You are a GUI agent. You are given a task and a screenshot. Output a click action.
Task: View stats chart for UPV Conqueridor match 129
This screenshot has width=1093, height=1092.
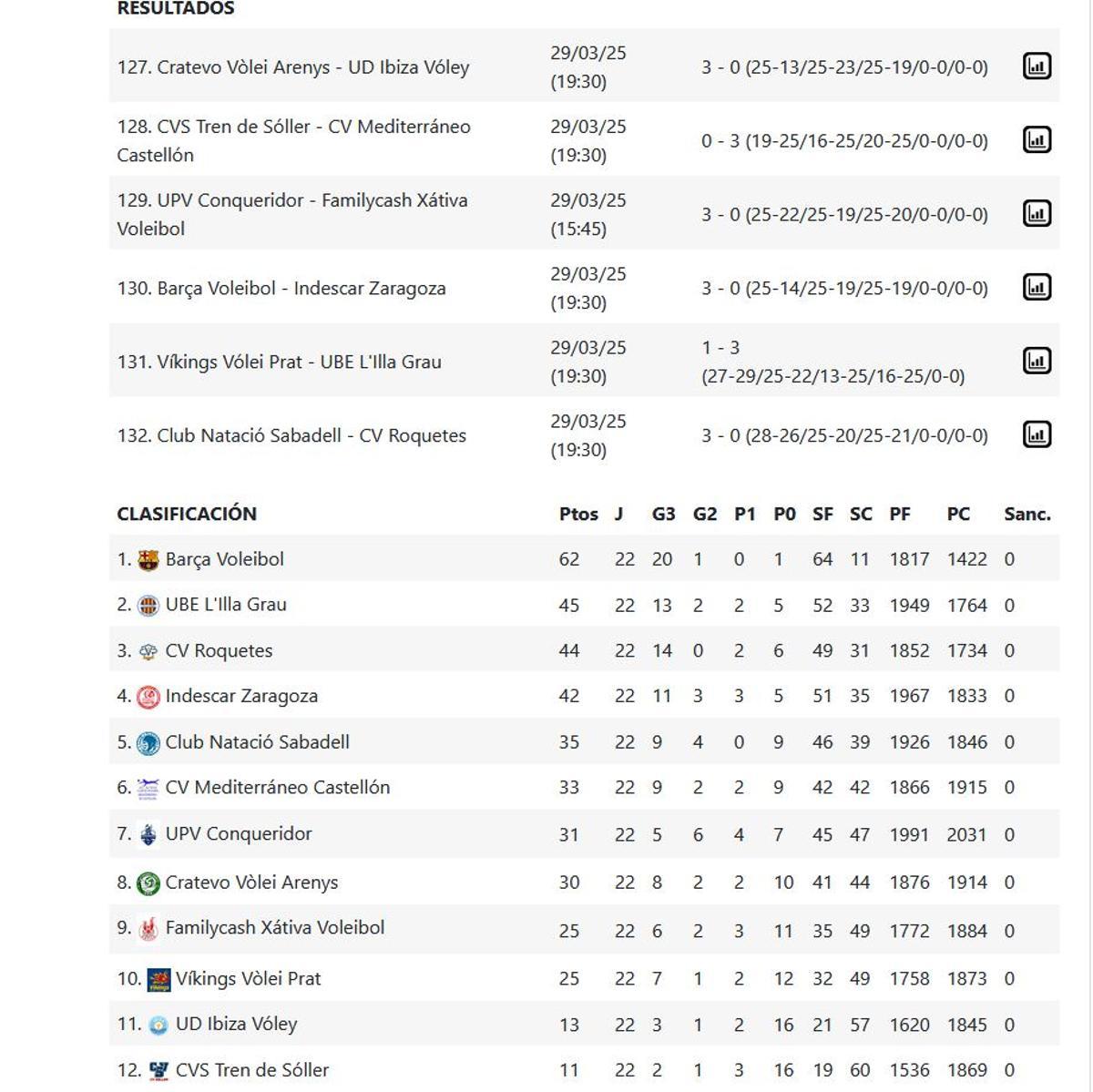[1037, 213]
